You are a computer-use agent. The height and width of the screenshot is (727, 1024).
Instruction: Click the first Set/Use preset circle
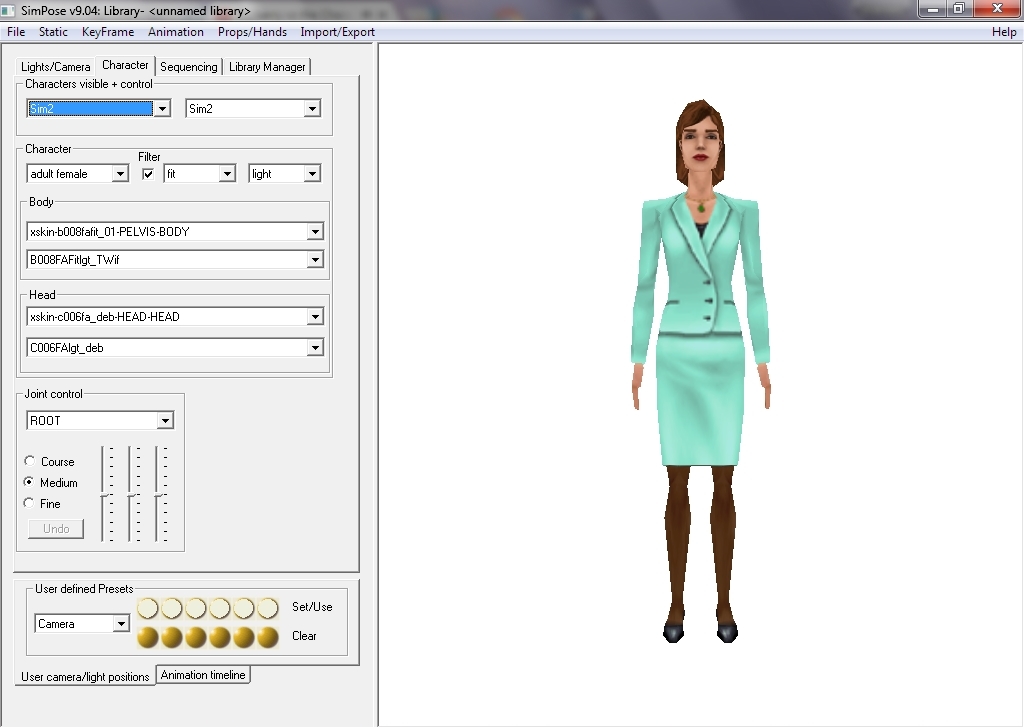pos(147,608)
